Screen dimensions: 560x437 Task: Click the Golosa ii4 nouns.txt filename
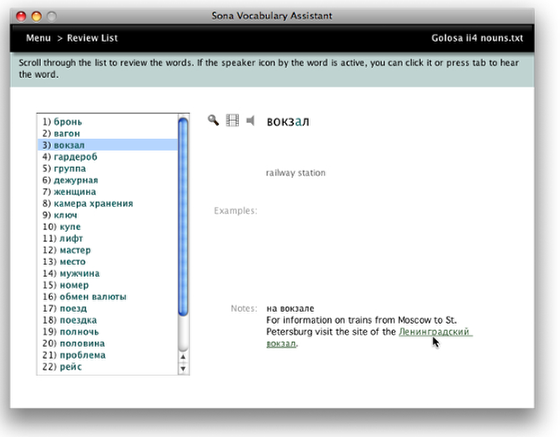(477, 38)
